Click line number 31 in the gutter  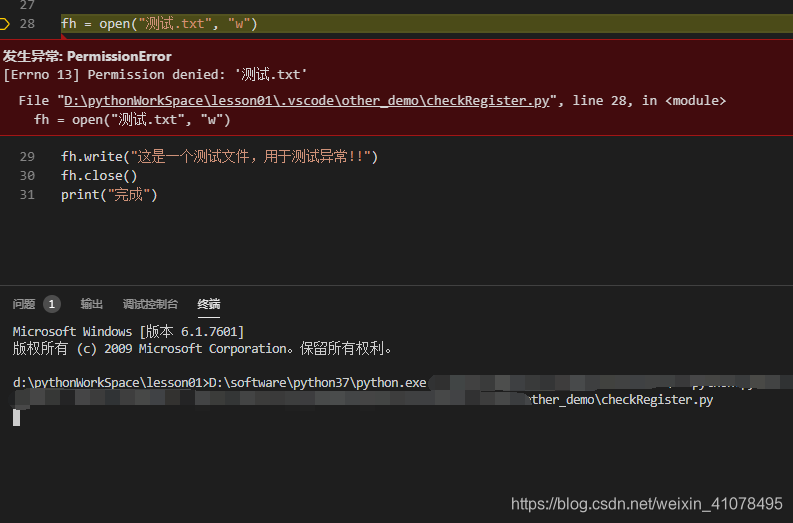[x=27, y=195]
